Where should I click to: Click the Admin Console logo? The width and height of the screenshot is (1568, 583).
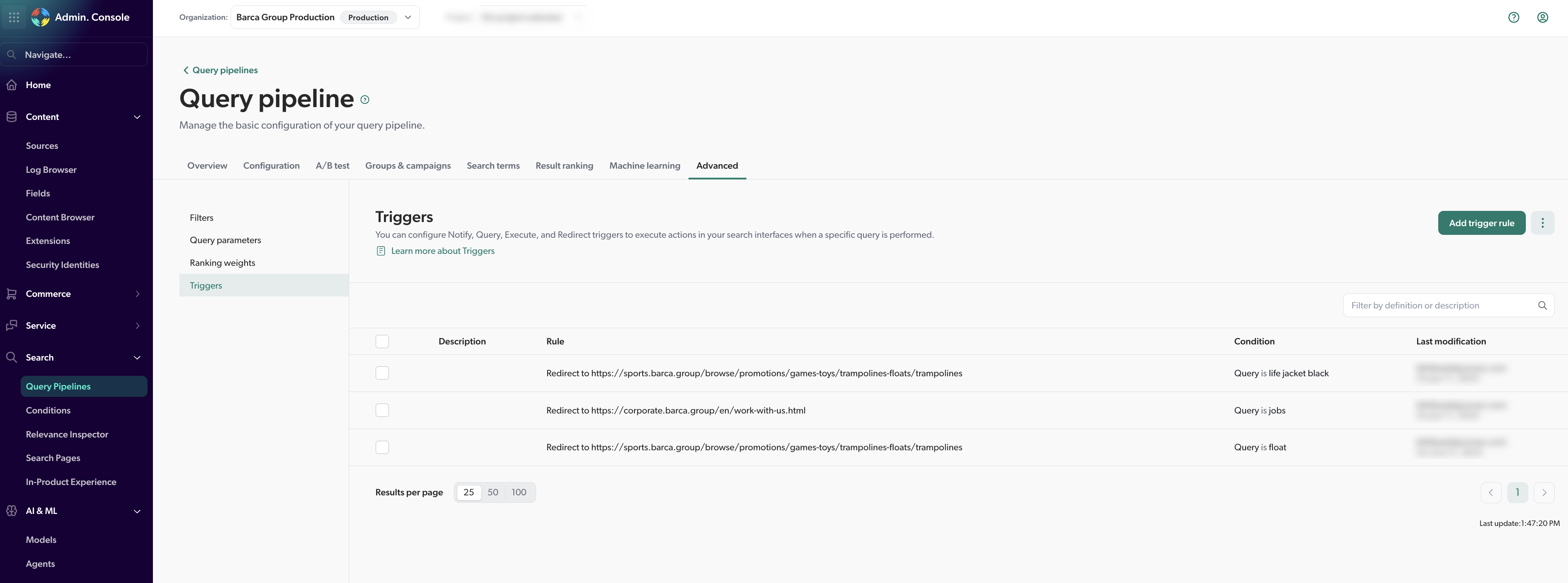pyautogui.click(x=40, y=17)
